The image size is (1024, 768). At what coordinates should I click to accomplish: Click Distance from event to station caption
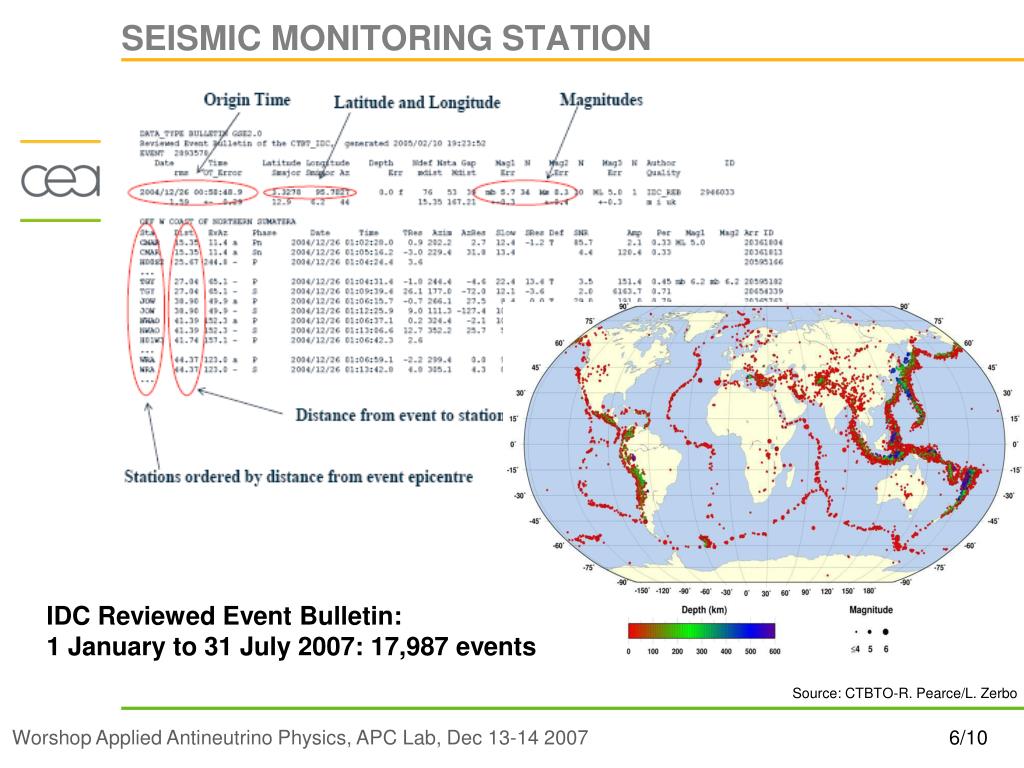tap(399, 415)
